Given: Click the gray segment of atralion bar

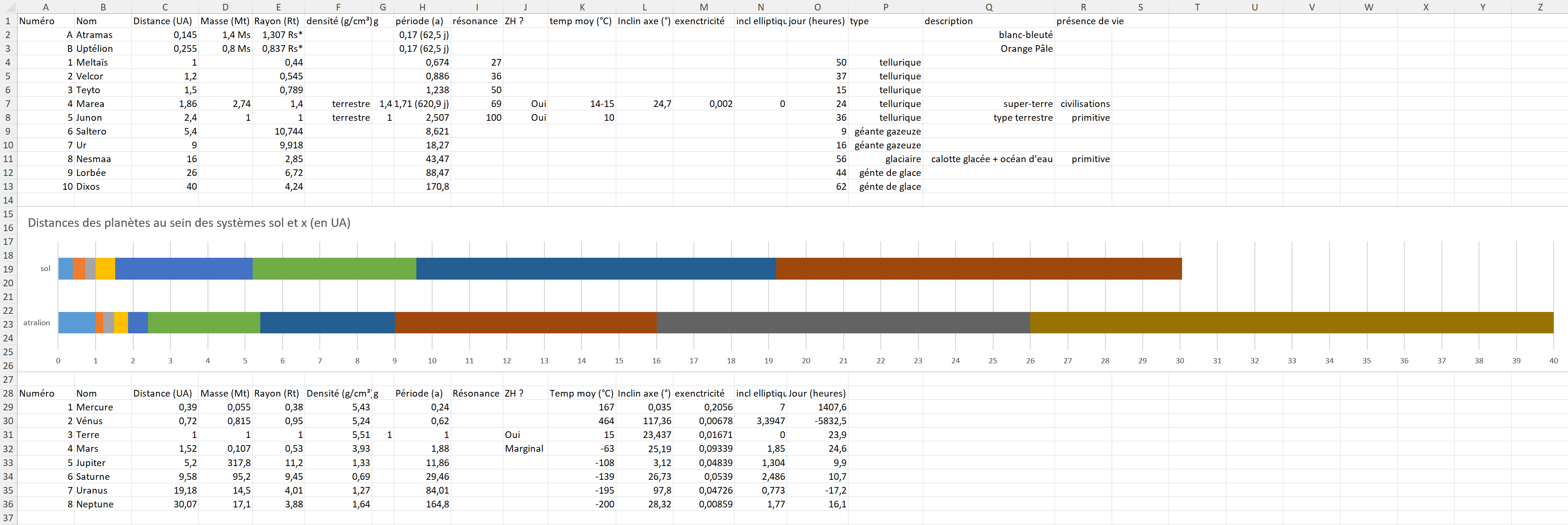Looking at the screenshot, I should coord(843,323).
